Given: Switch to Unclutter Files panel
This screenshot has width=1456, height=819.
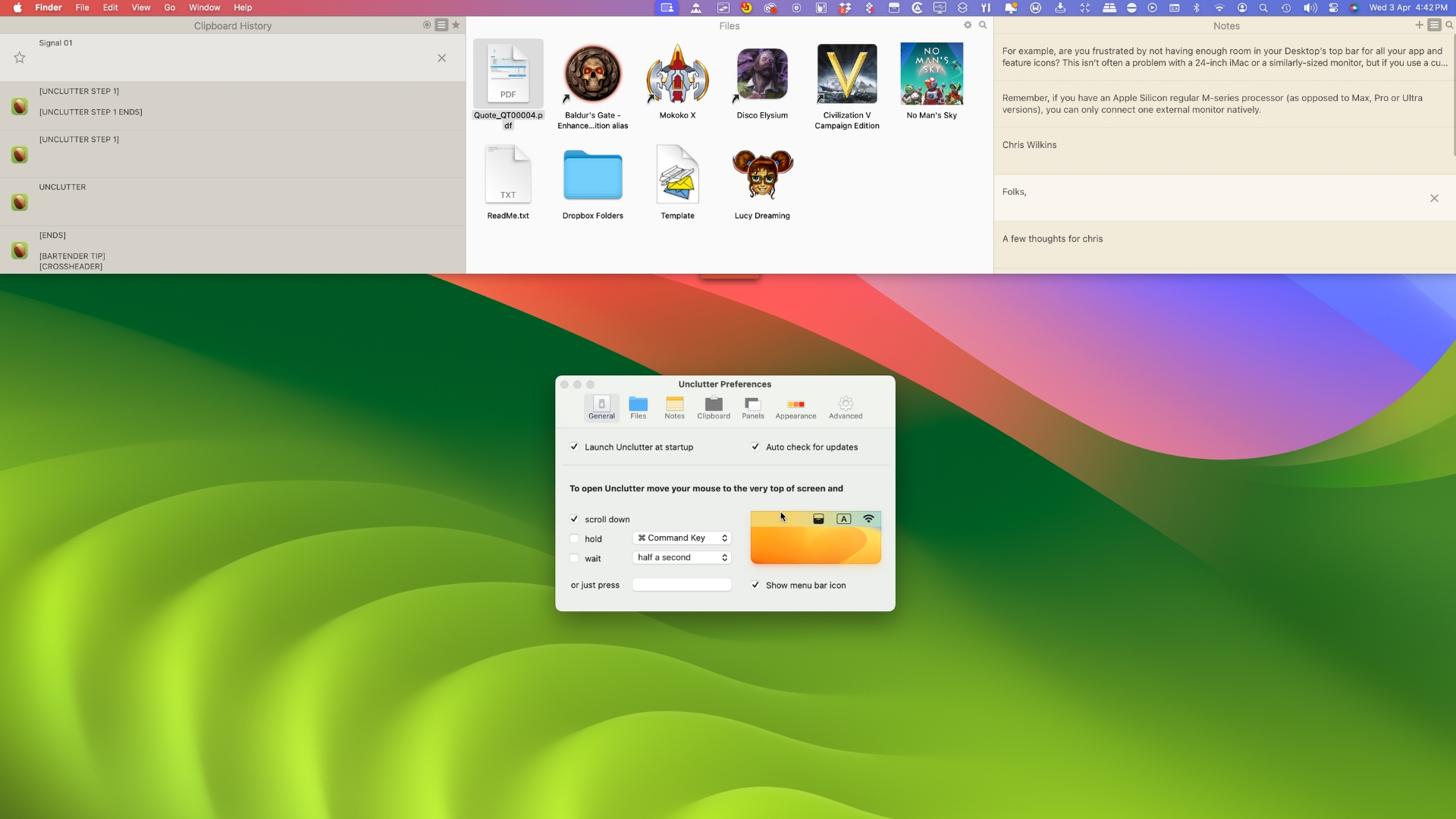Looking at the screenshot, I should (x=638, y=407).
